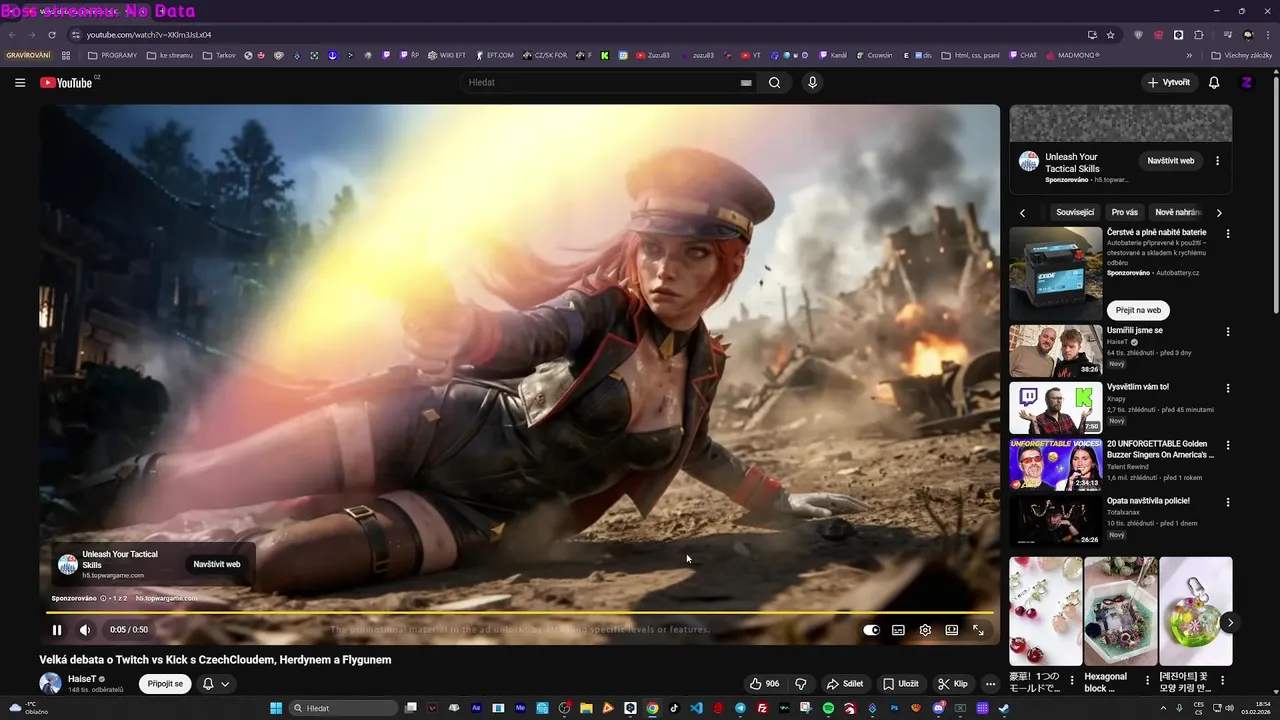Screen dimensions: 1280x720
Task: Open the notifications bell
Action: tap(1214, 82)
